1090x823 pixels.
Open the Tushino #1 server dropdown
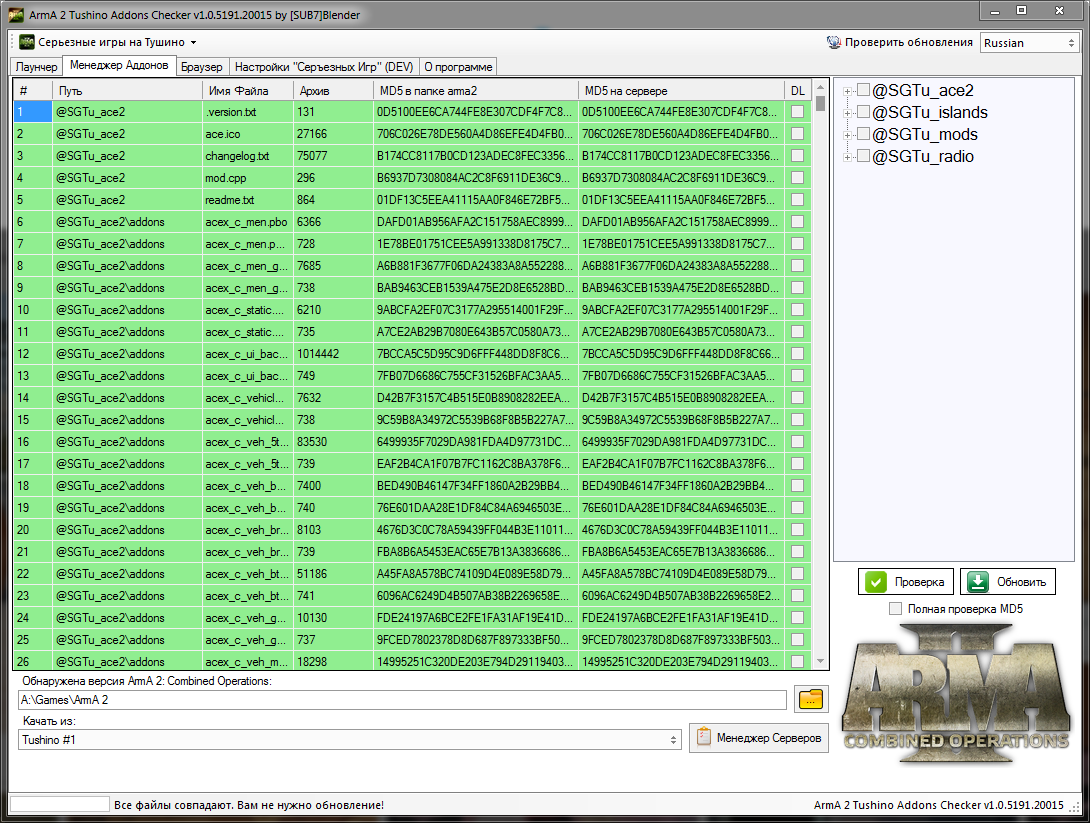click(350, 740)
